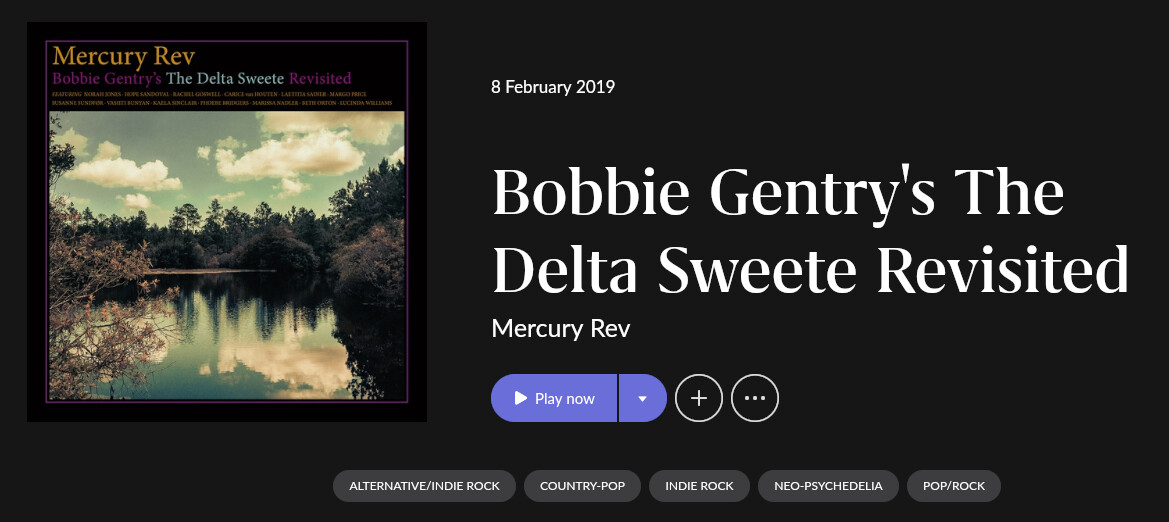Choose the COUNTRY-POP genre tag
This screenshot has height=522, width=1169.
coord(582,486)
